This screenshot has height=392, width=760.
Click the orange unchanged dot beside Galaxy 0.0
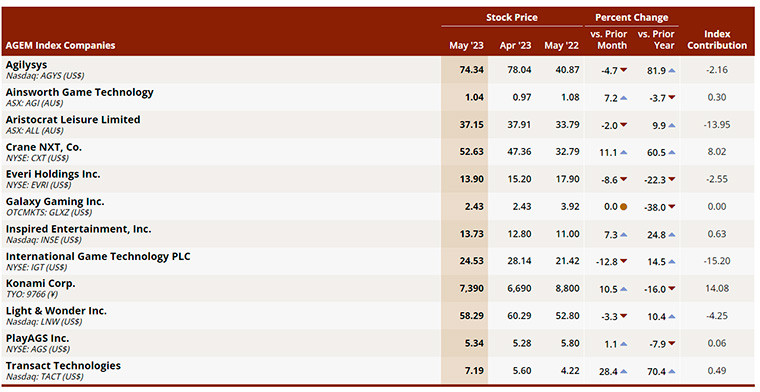coord(623,207)
